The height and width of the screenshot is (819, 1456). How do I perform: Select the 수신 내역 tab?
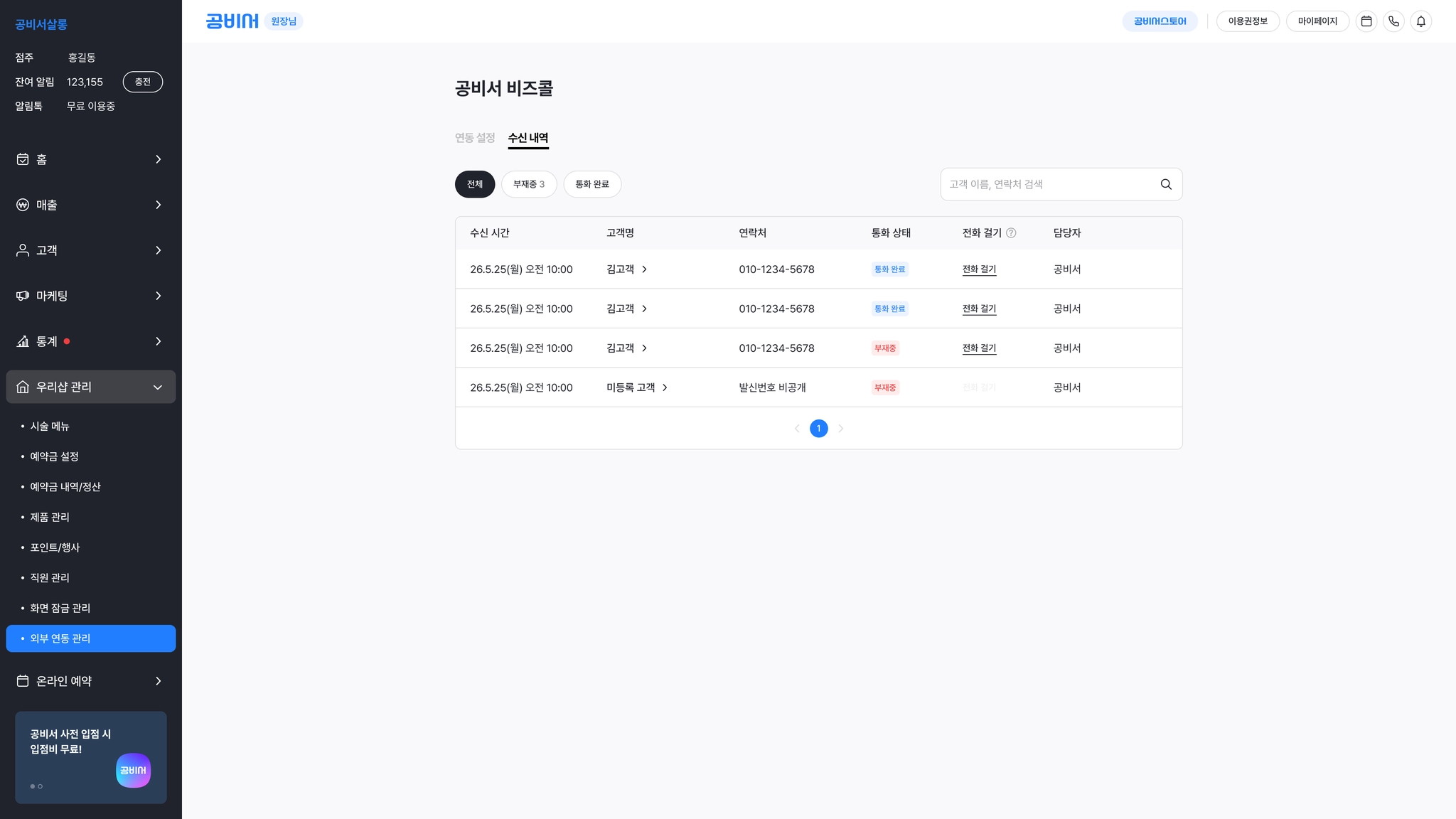pos(528,138)
